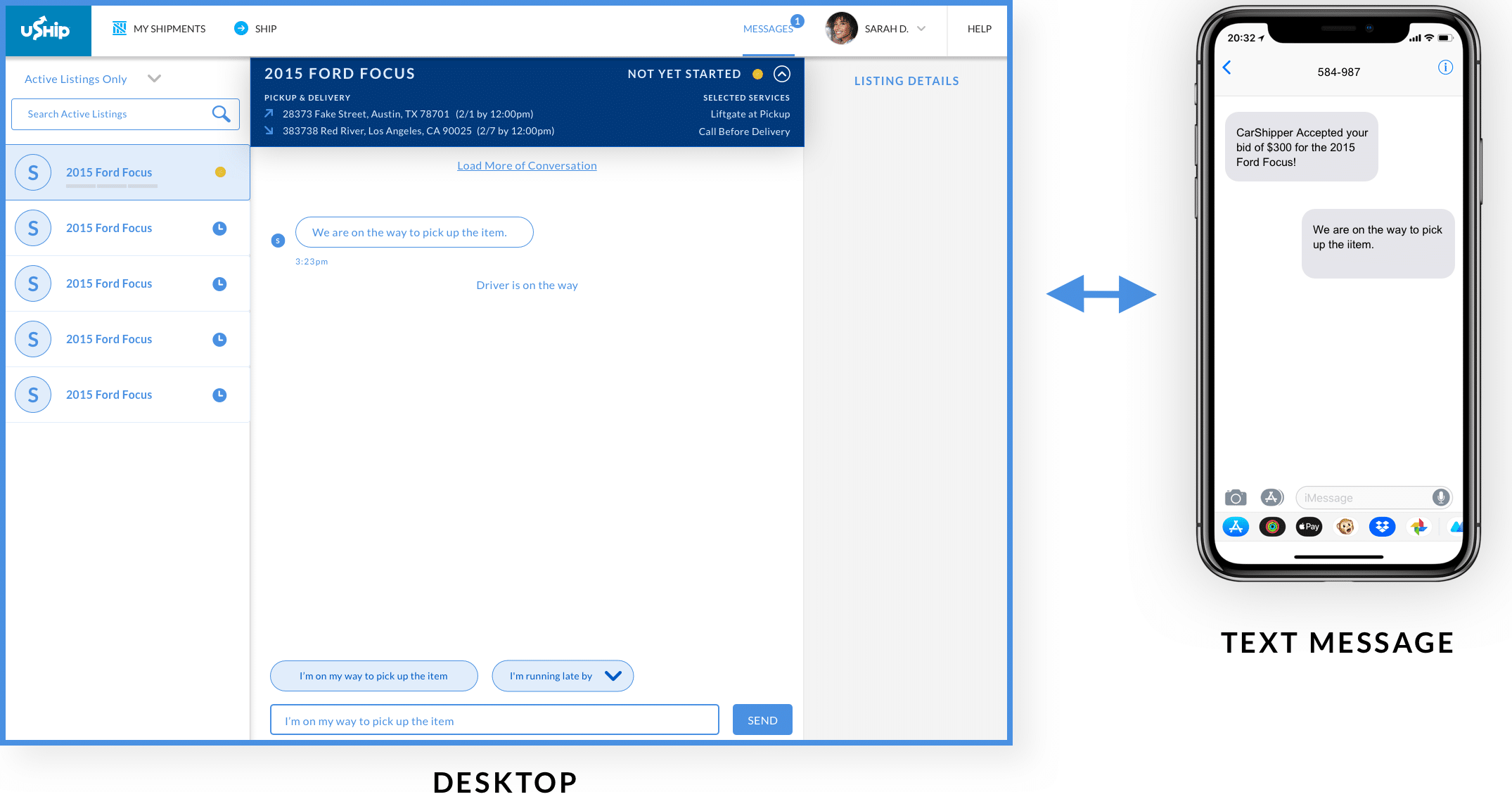This screenshot has height=799, width=1512.
Task: Open the 'I'm running late by' dropdown
Action: pos(563,676)
